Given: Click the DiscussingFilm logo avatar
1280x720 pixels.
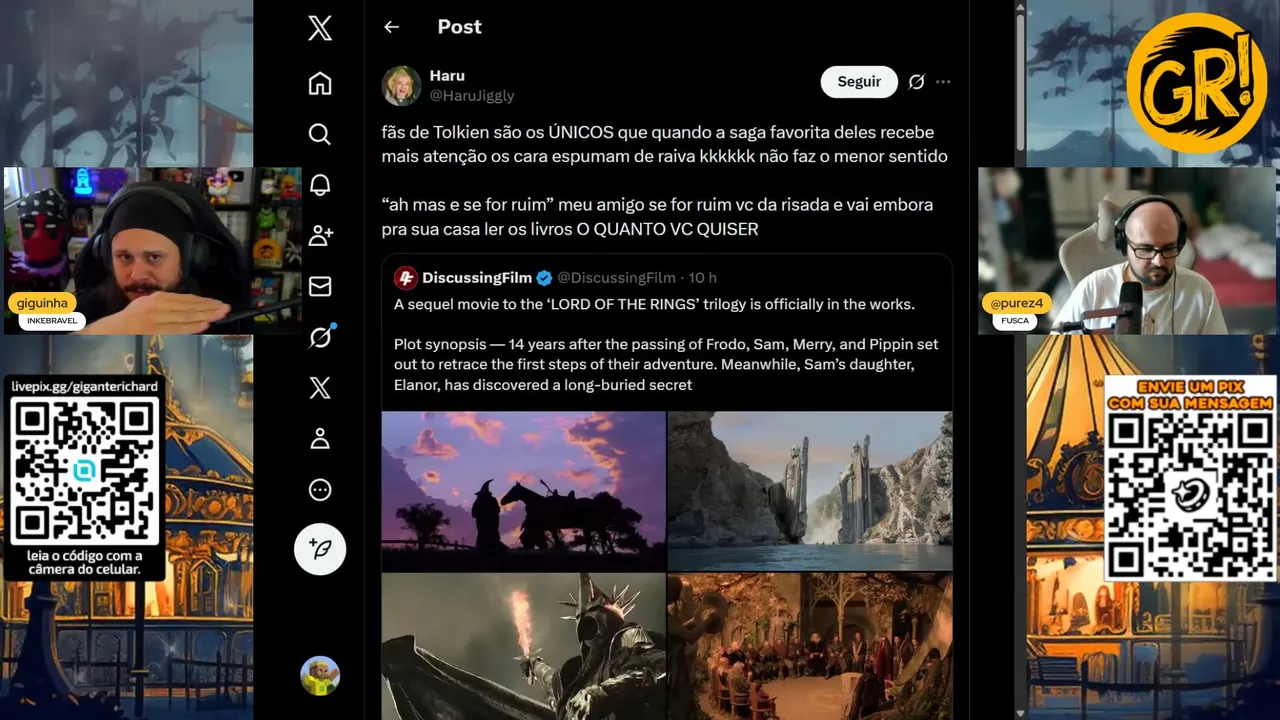Looking at the screenshot, I should (405, 278).
